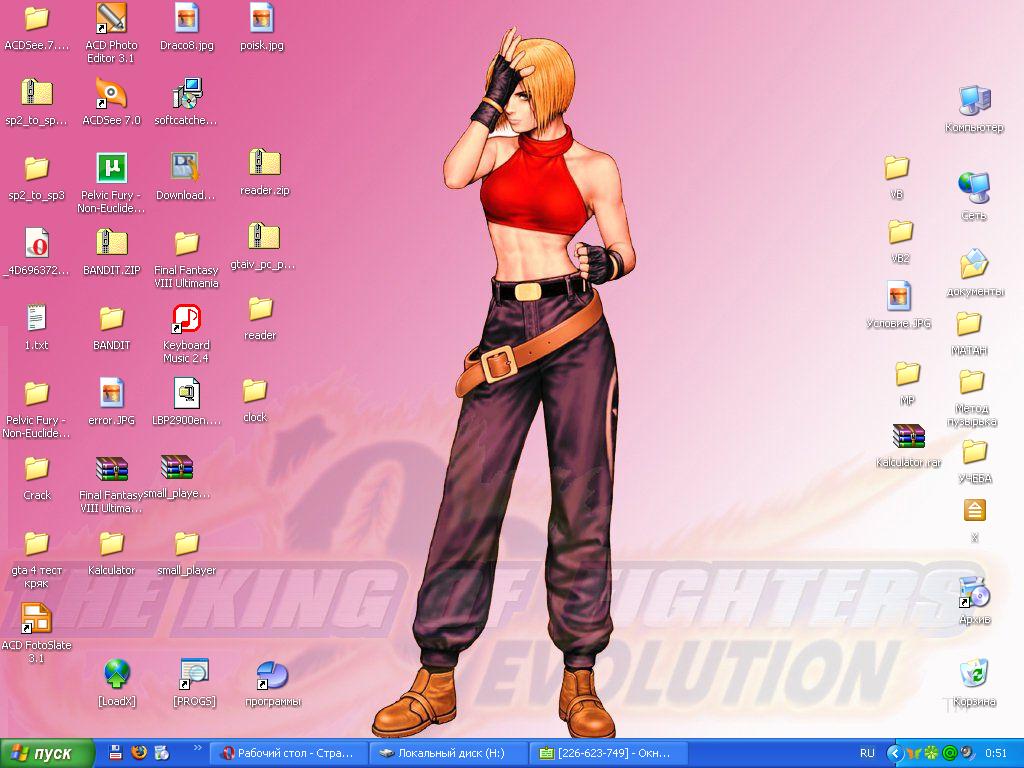1024x768 pixels.
Task: Select the poisk.jpg image file
Action: click(261, 19)
